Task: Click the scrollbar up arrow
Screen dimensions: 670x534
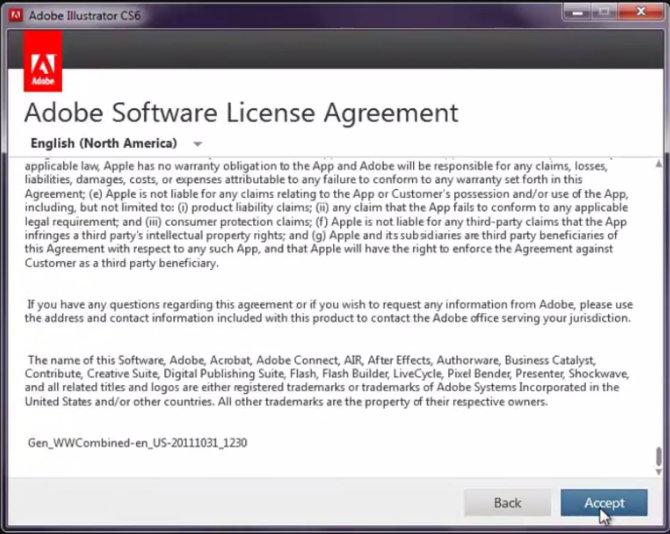Action: [x=658, y=164]
